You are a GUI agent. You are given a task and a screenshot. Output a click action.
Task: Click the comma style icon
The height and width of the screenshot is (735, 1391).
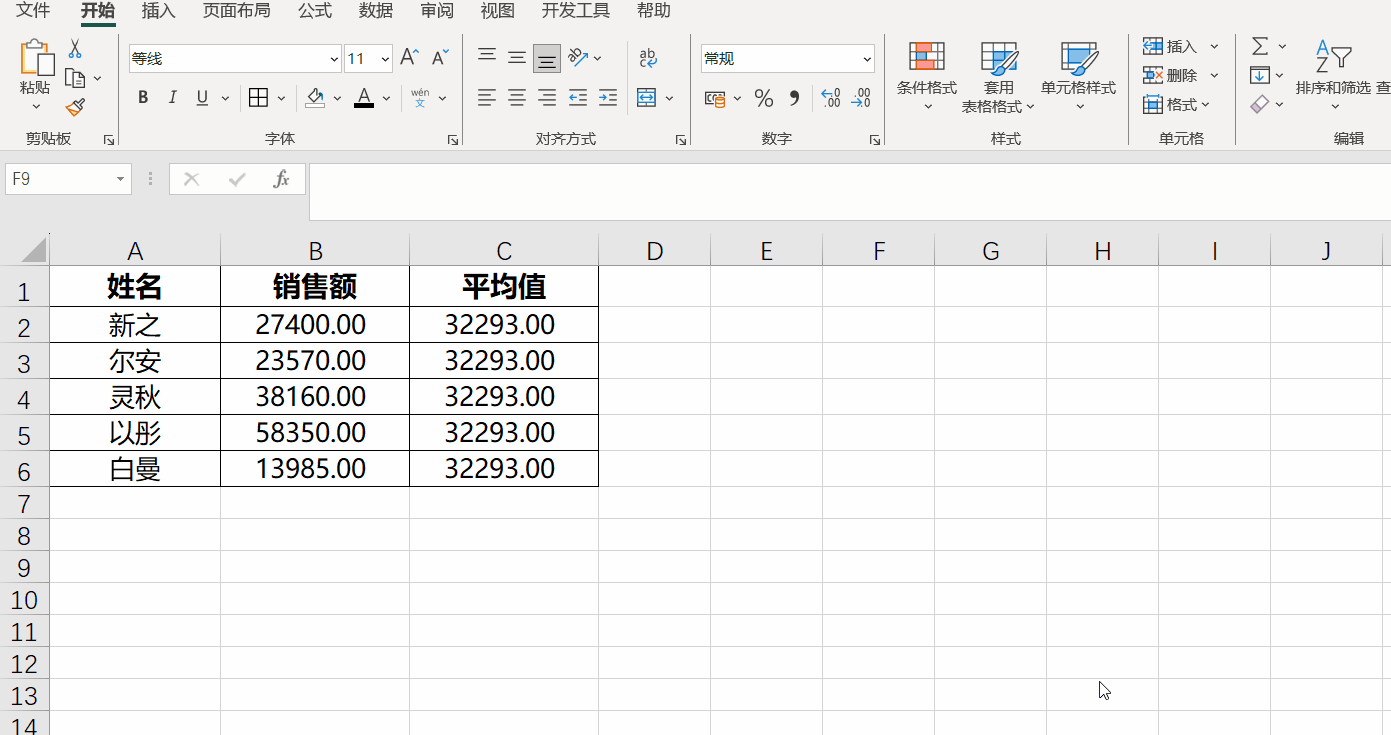click(x=793, y=99)
